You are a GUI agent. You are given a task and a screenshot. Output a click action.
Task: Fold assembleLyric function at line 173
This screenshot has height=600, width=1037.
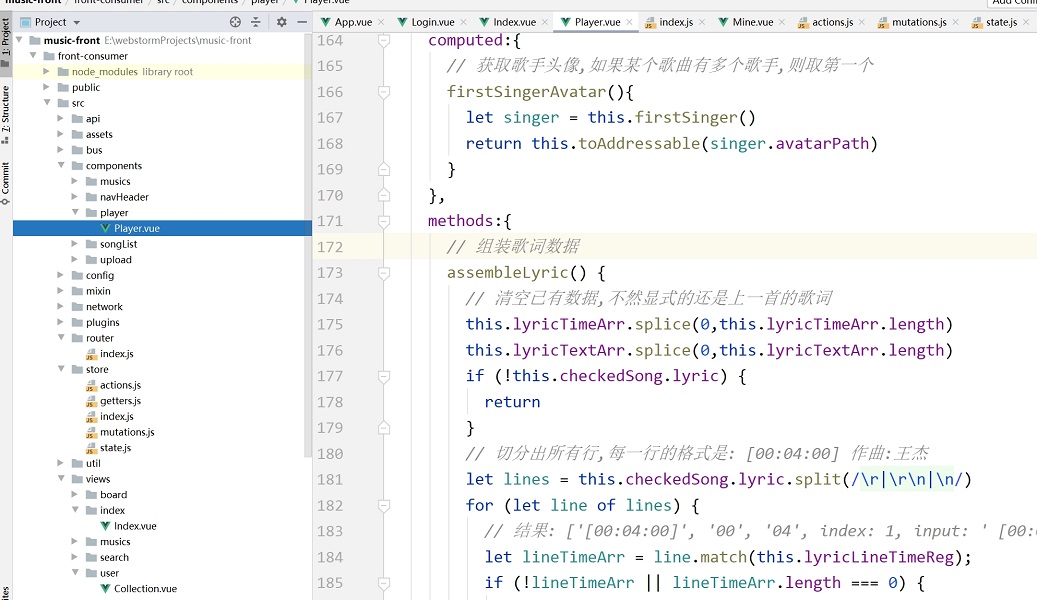coord(384,273)
